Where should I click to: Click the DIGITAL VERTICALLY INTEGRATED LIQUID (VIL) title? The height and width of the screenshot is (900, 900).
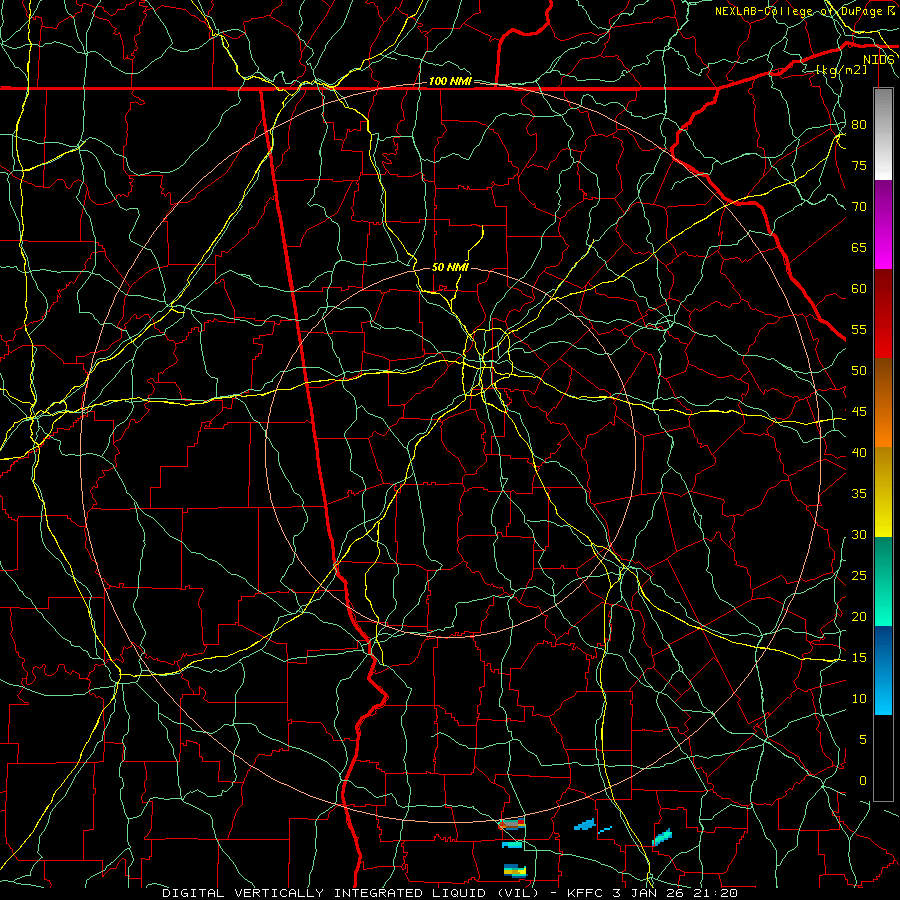tap(351, 893)
